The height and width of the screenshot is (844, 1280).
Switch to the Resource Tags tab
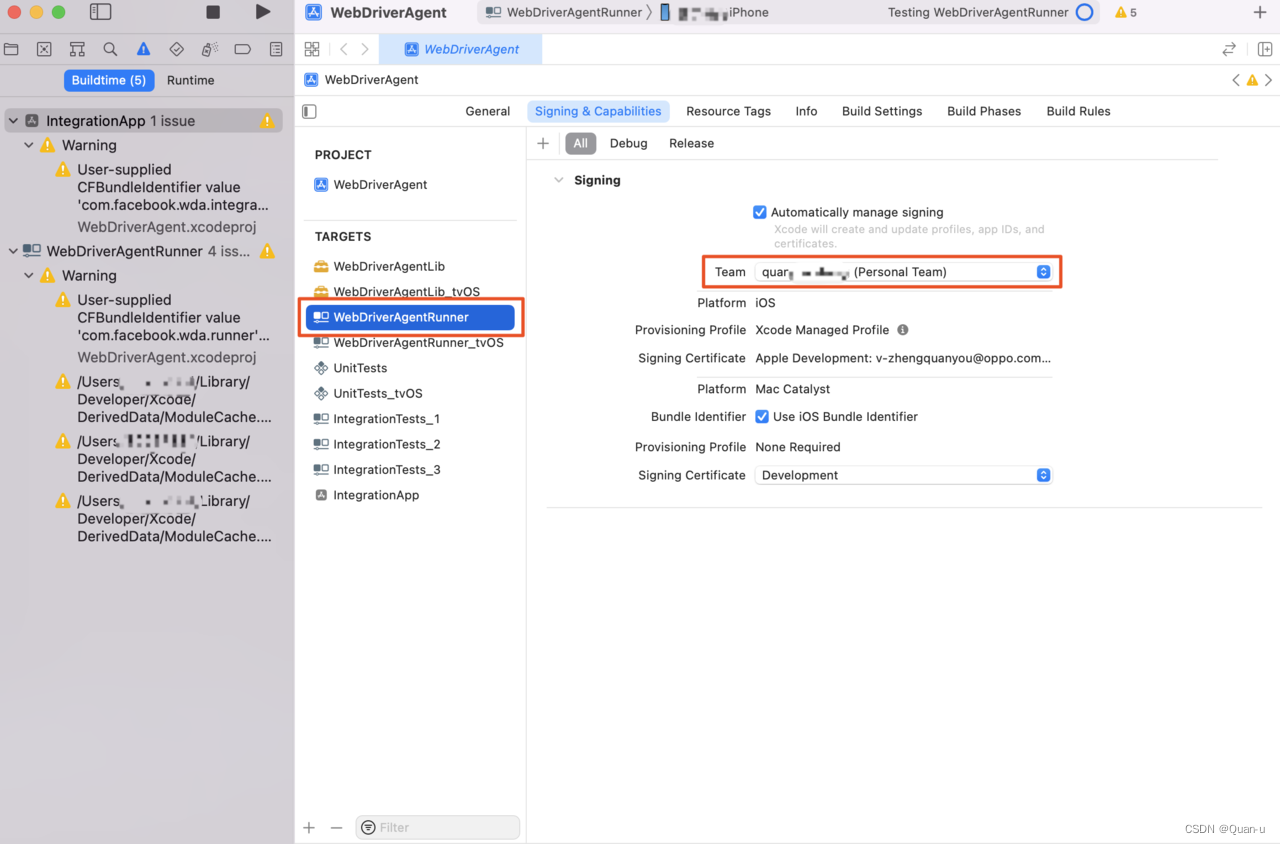pyautogui.click(x=728, y=111)
